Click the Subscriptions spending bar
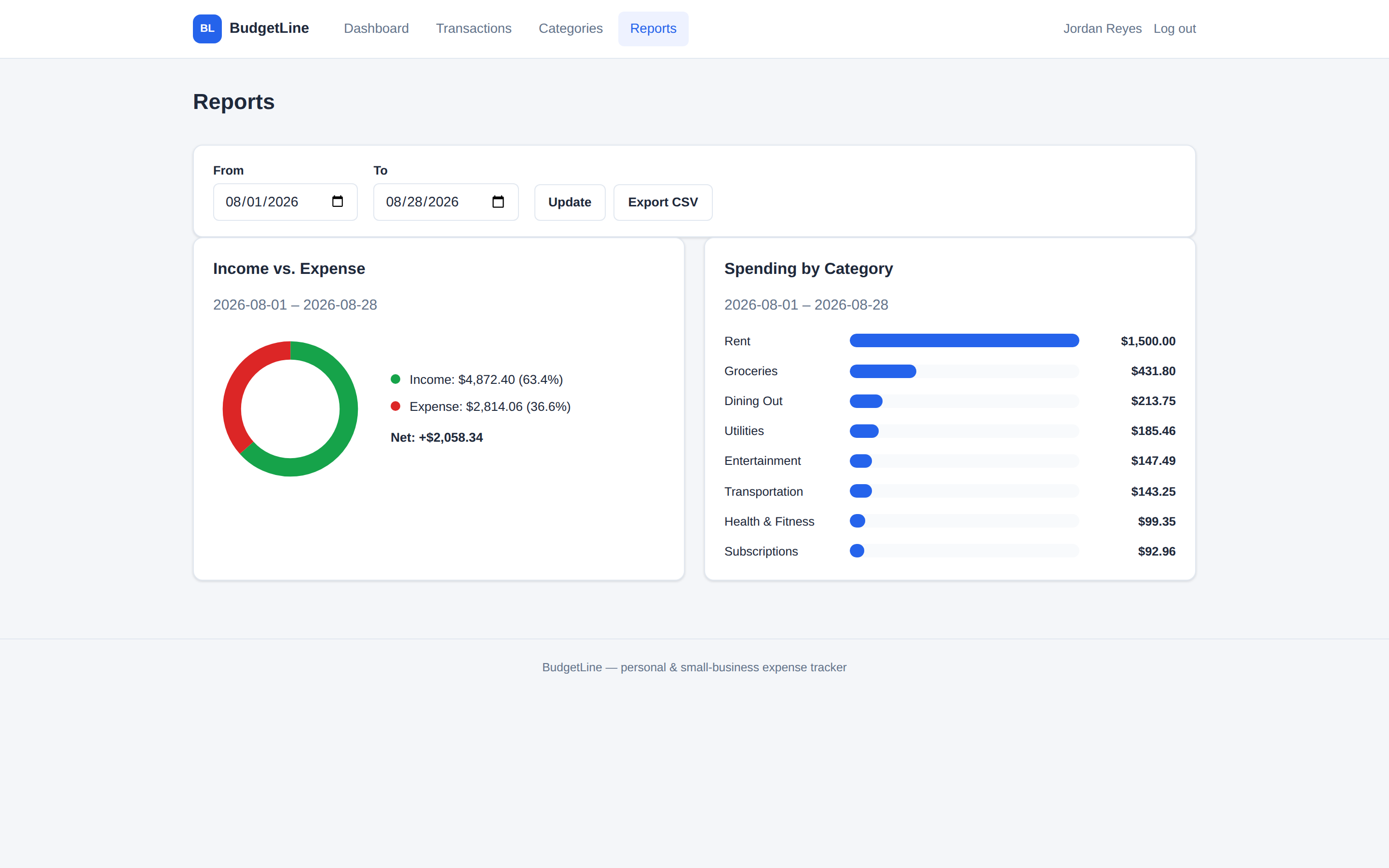Screen dimensions: 1389x868 [857, 551]
